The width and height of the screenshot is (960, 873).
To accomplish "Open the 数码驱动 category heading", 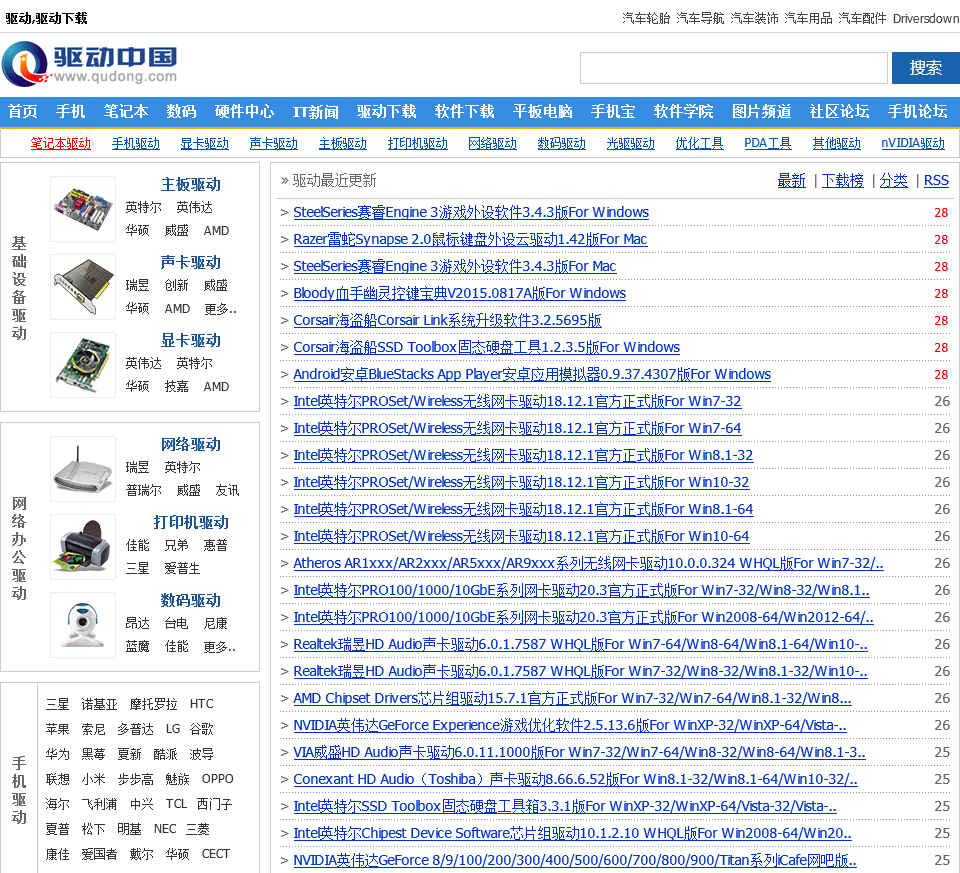I will 190,600.
